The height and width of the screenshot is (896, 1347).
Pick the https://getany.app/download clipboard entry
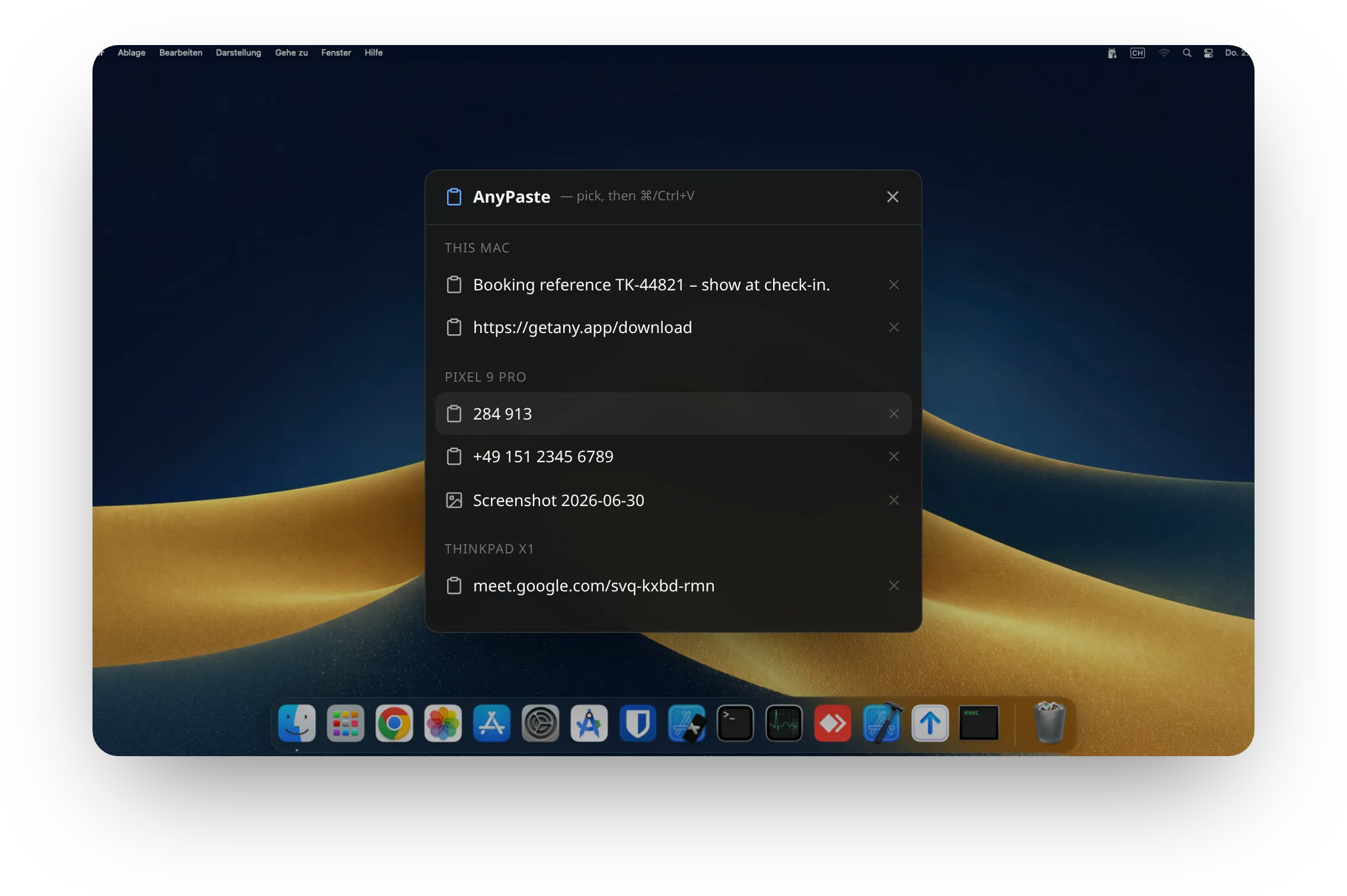click(673, 327)
